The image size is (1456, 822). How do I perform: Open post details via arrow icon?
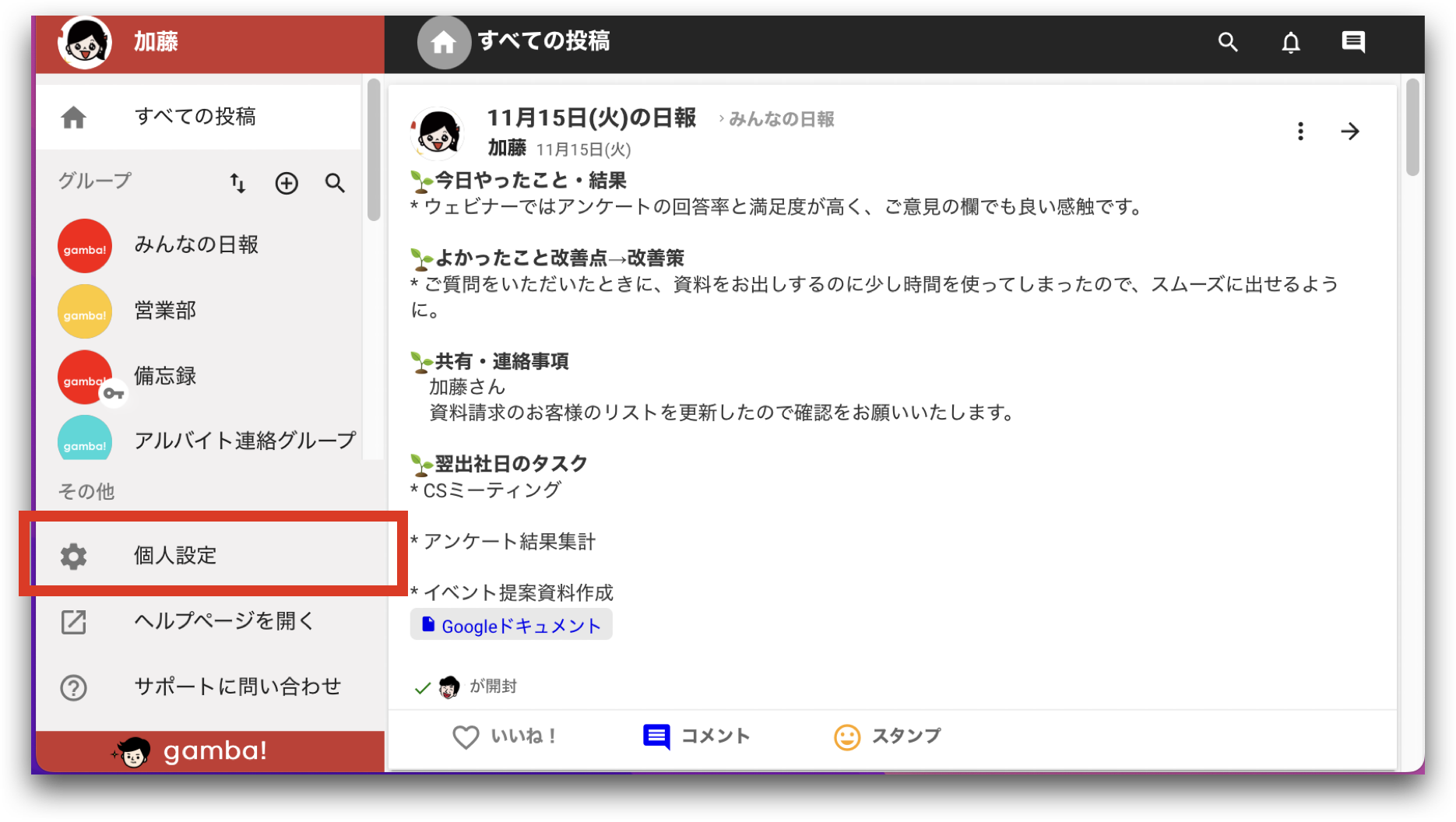pos(1350,131)
